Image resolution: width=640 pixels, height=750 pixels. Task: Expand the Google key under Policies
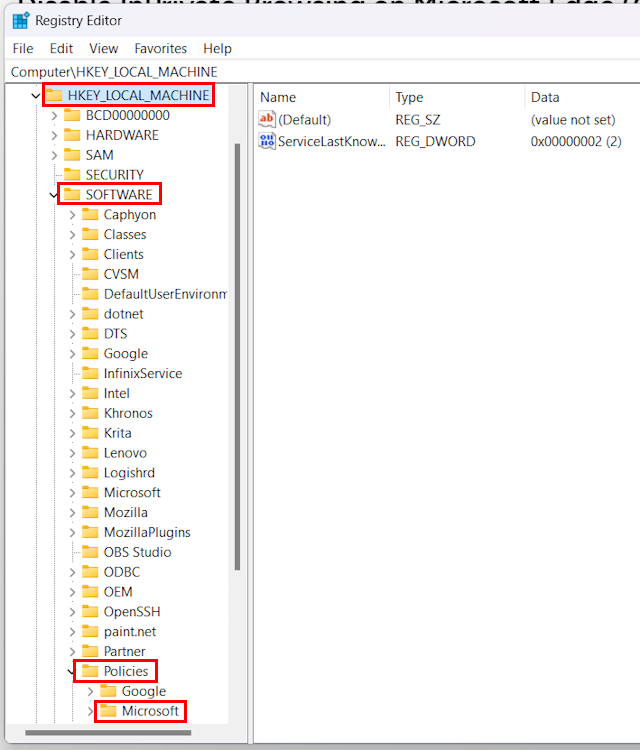pyautogui.click(x=90, y=691)
